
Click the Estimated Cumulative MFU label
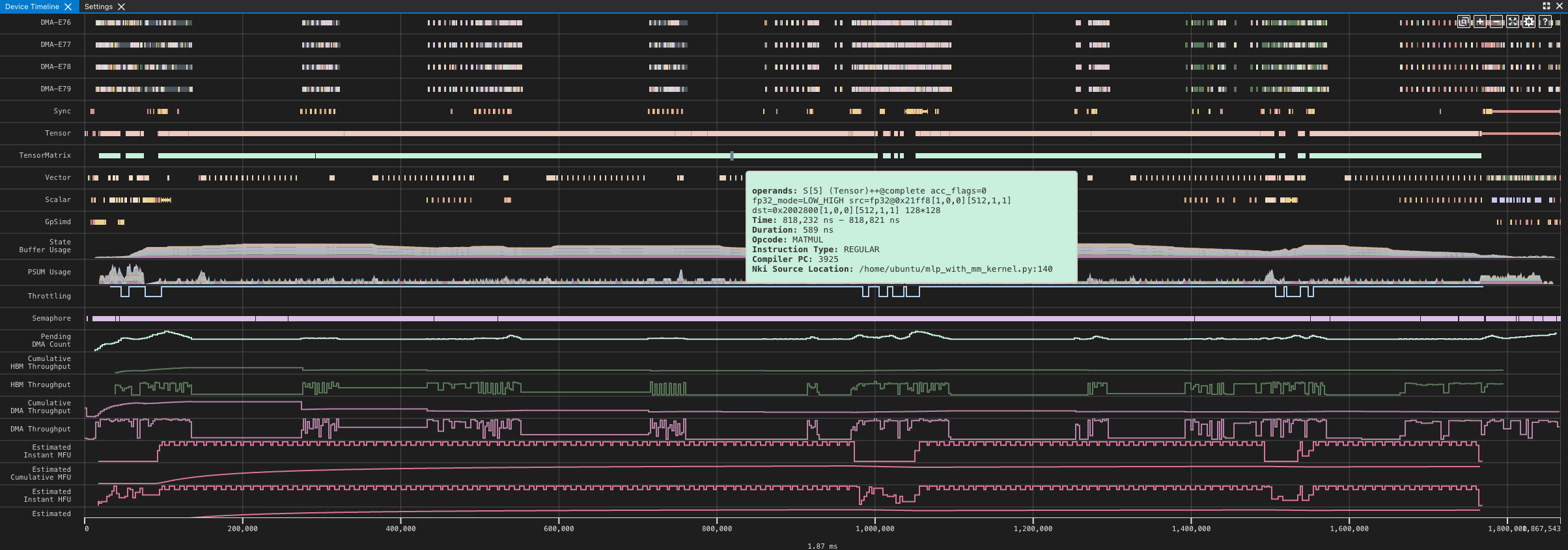(41, 473)
